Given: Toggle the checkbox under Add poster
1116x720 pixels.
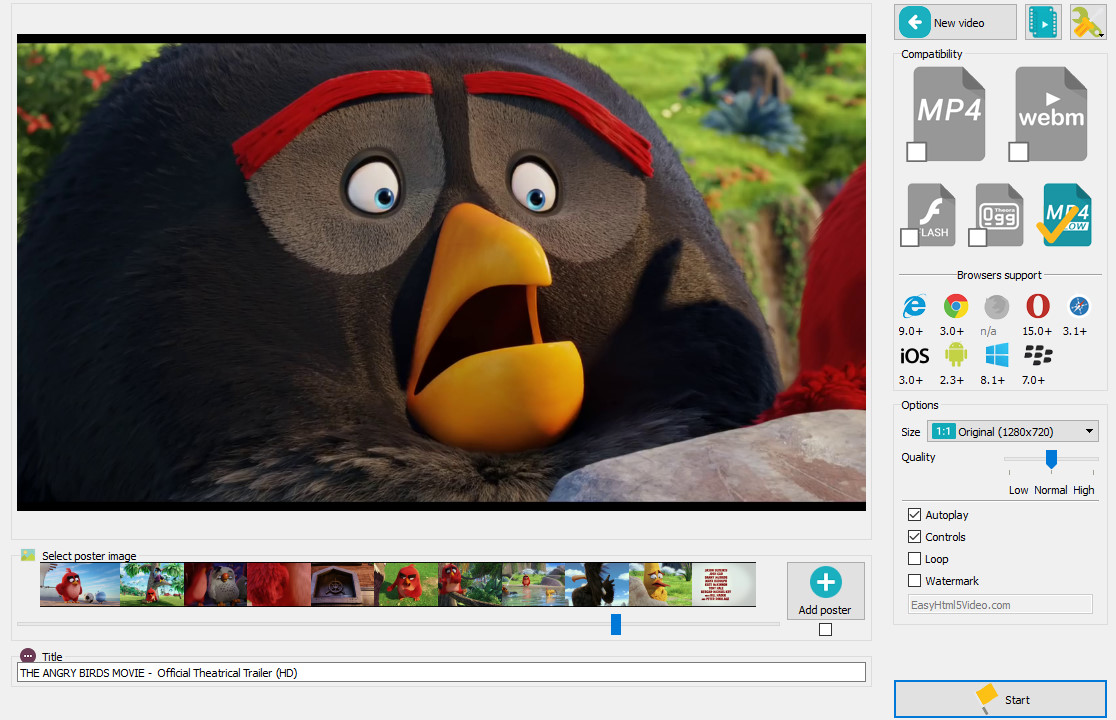Looking at the screenshot, I should (x=825, y=629).
